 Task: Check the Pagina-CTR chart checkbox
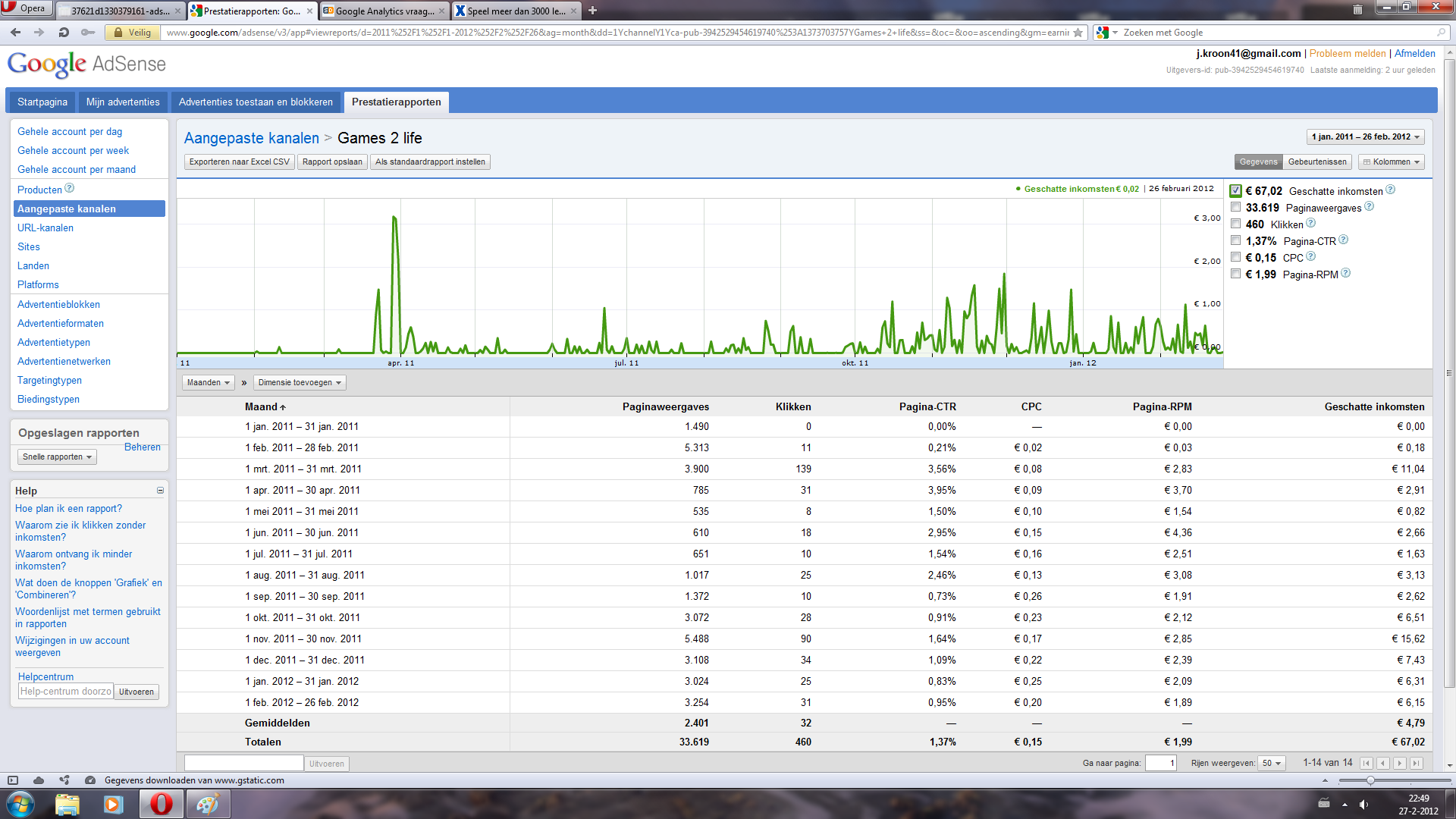[1236, 240]
